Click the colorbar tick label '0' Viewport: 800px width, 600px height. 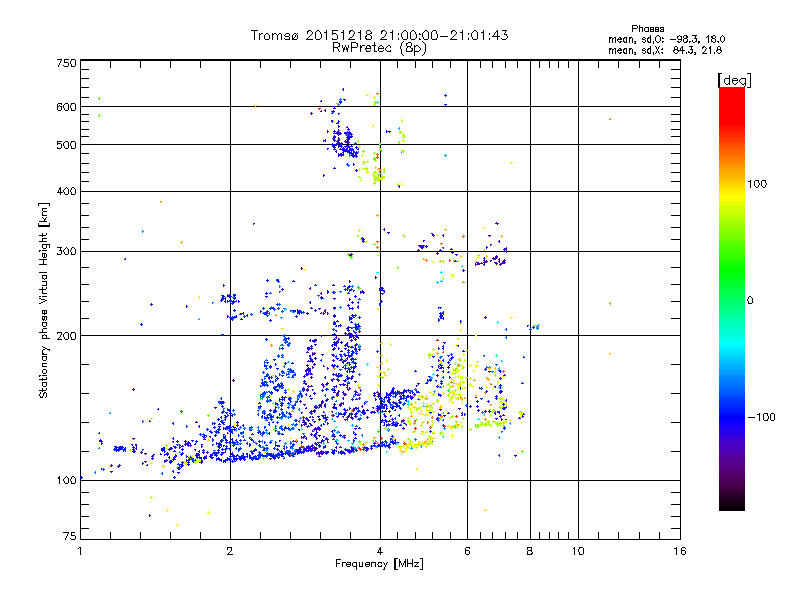pos(750,301)
